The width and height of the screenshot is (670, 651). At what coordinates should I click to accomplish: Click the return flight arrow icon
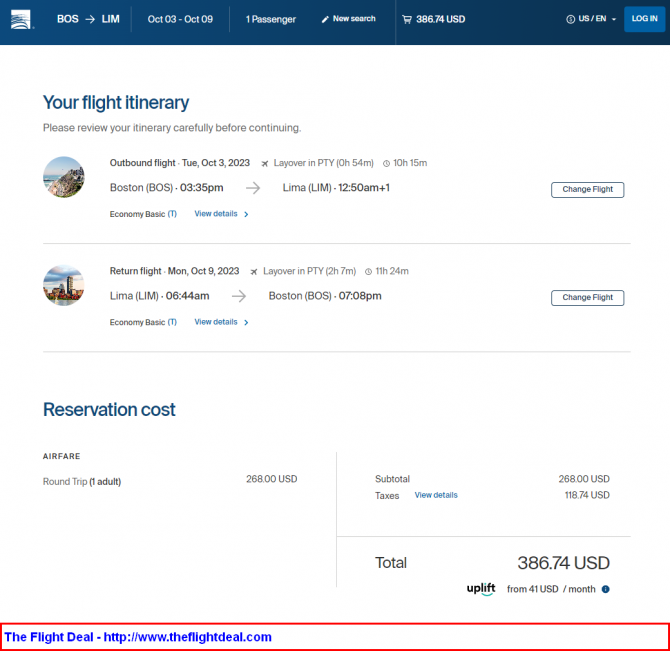tap(239, 296)
